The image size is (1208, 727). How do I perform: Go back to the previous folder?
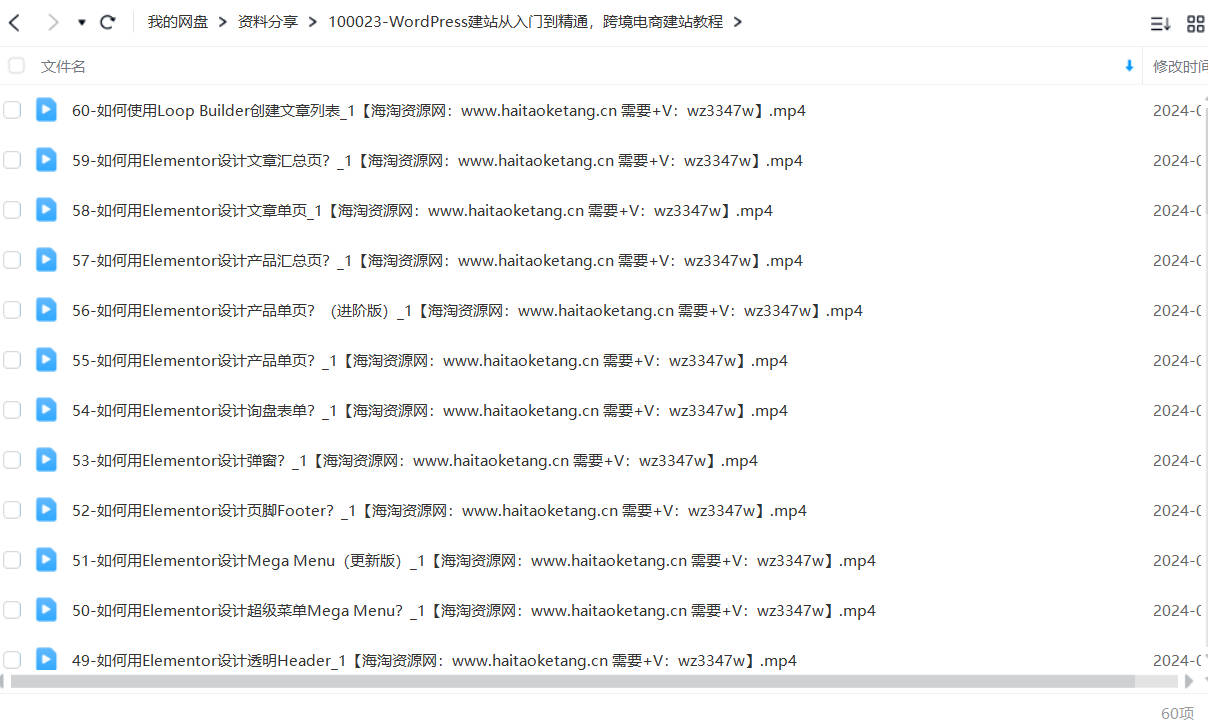point(14,22)
